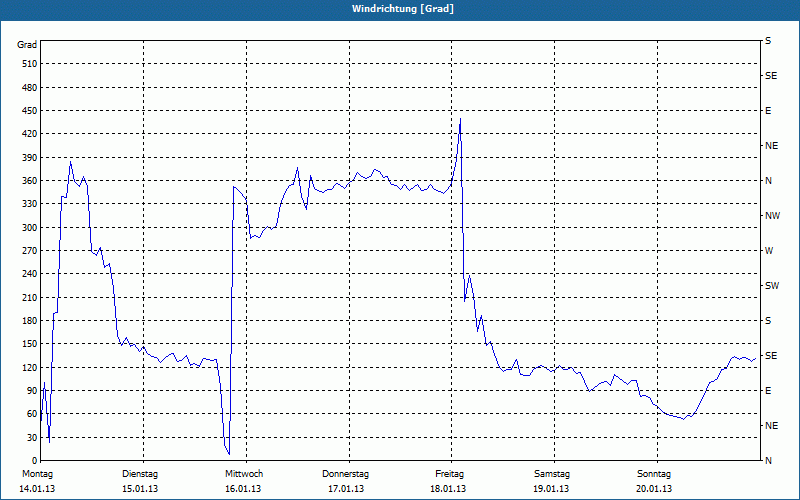Select the 300 axis value
The image size is (800, 500).
coord(30,228)
